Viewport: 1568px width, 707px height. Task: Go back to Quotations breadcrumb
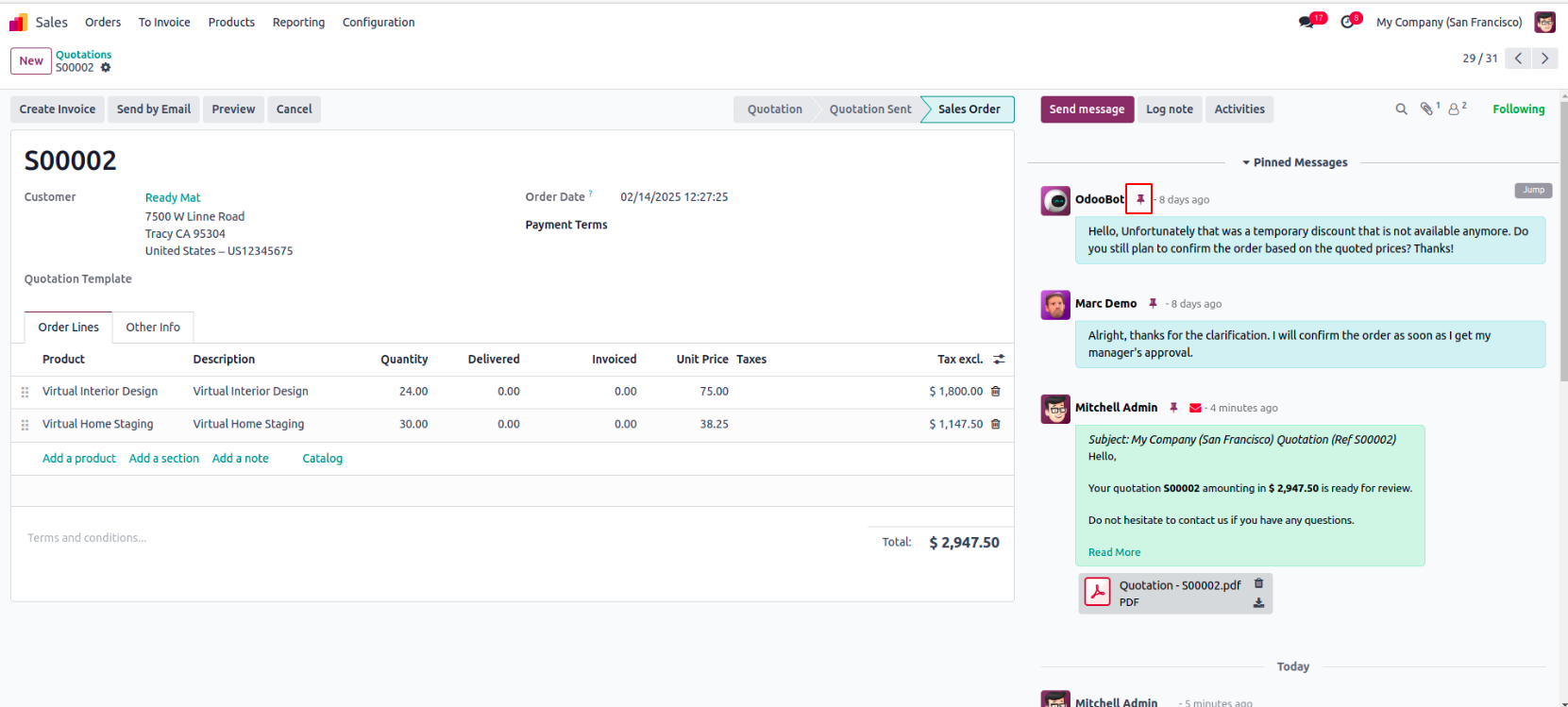(x=83, y=55)
